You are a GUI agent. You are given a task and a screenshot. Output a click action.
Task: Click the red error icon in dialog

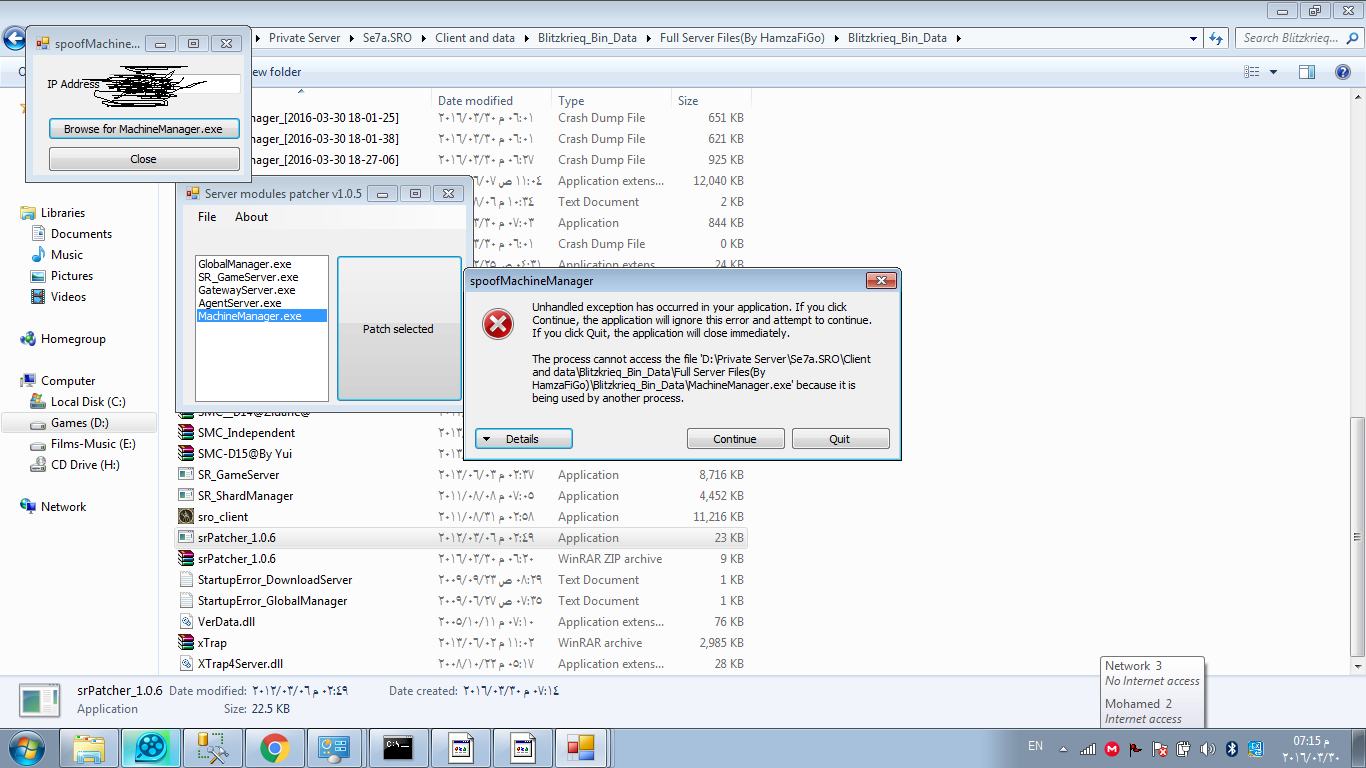pyautogui.click(x=498, y=324)
